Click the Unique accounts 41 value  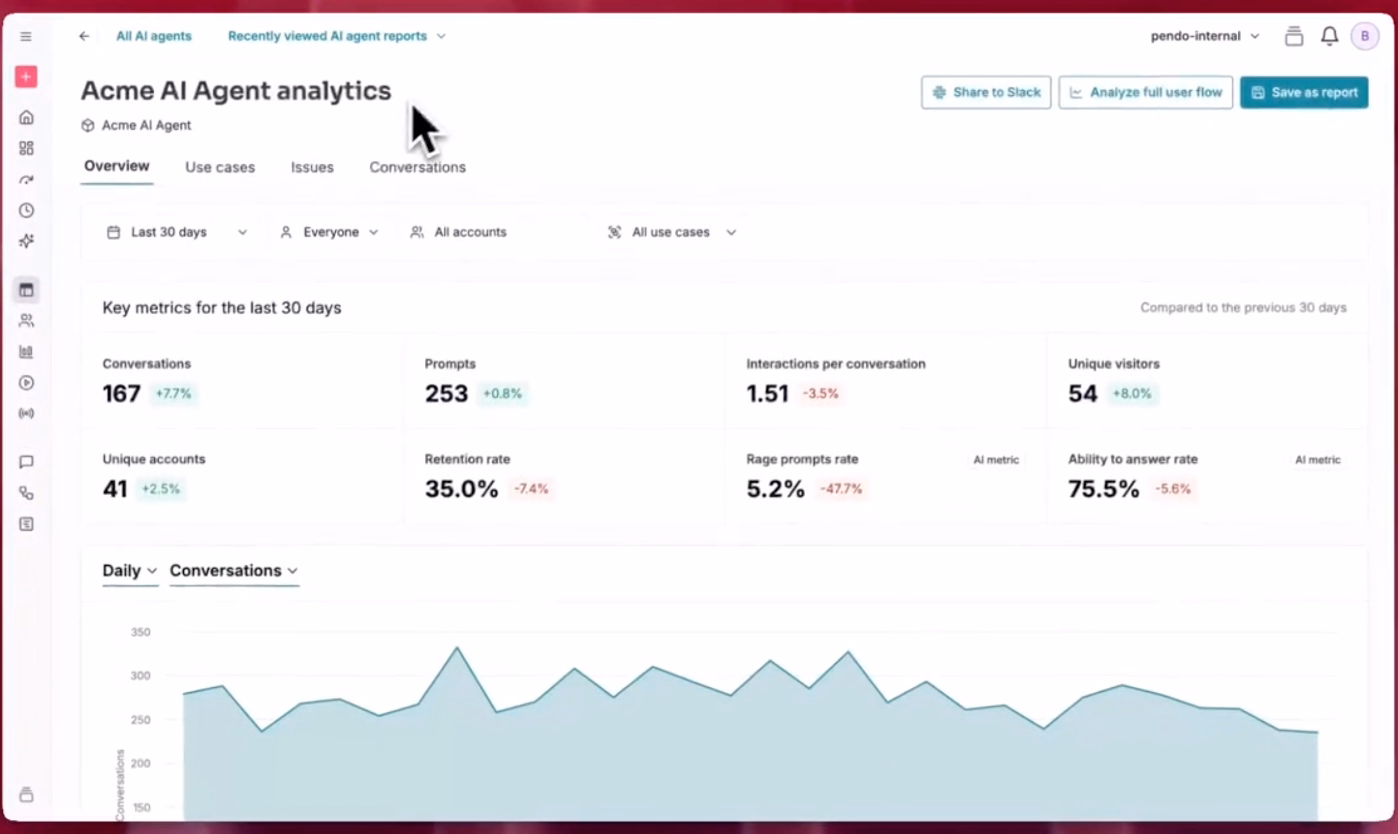(115, 489)
